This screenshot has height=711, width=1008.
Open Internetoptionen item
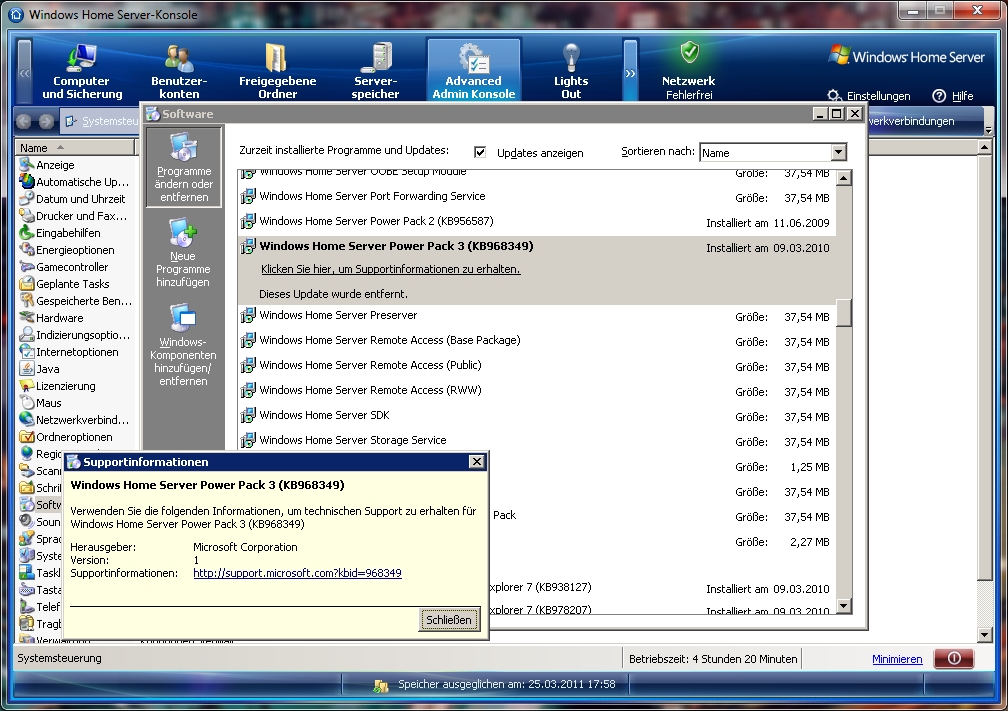(69, 352)
